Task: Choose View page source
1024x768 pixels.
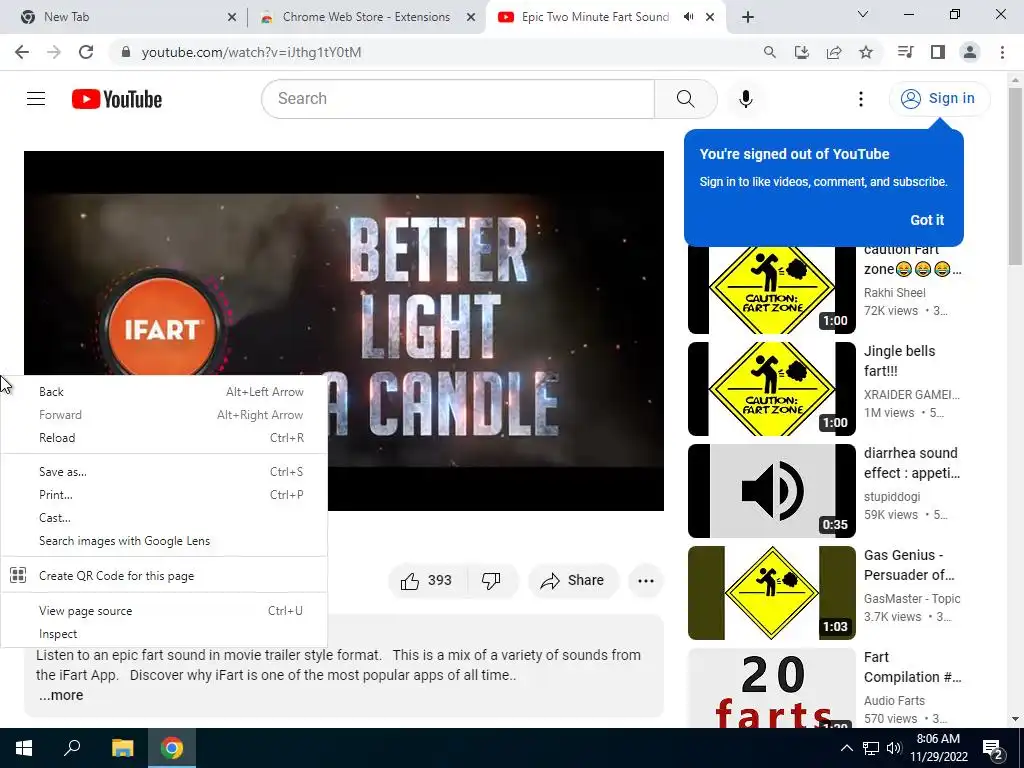Action: click(163, 611)
